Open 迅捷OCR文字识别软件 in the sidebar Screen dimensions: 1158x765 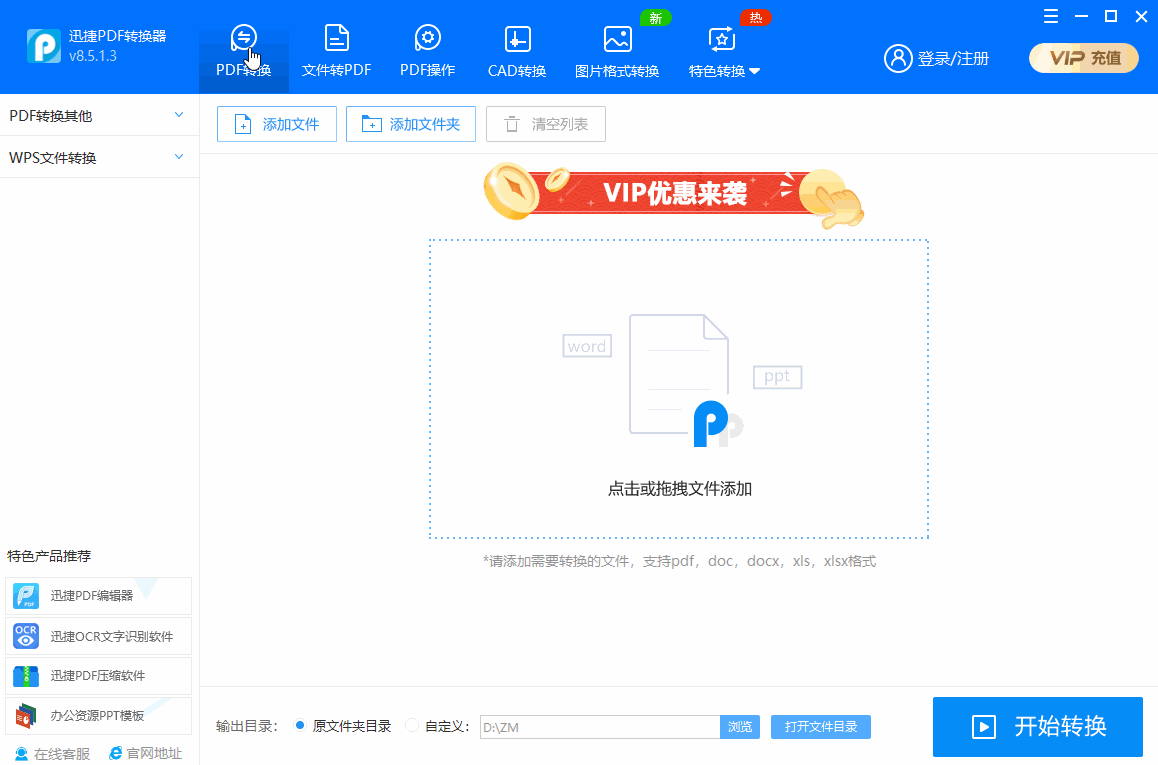click(x=98, y=636)
